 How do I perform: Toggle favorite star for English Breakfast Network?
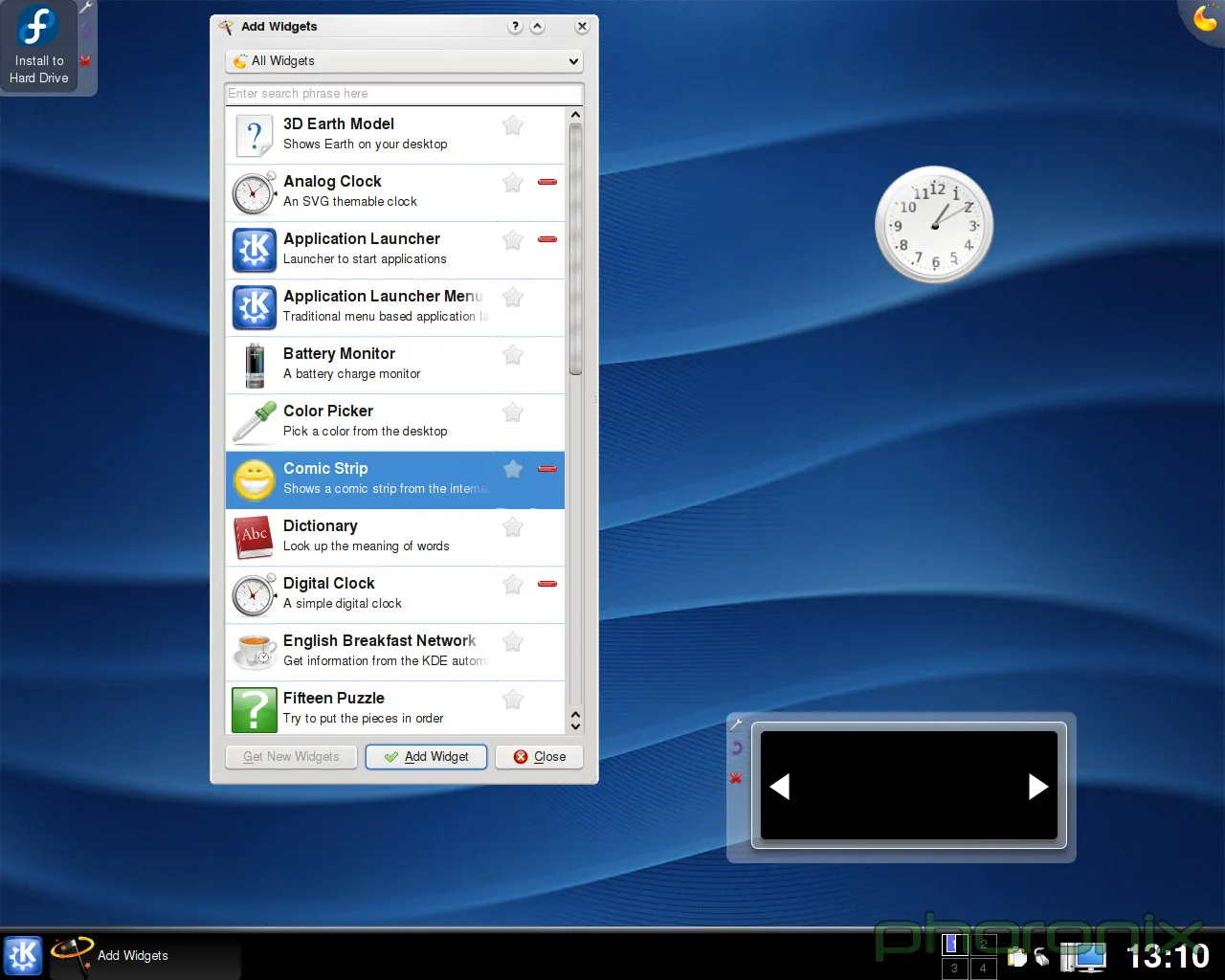pos(513,641)
